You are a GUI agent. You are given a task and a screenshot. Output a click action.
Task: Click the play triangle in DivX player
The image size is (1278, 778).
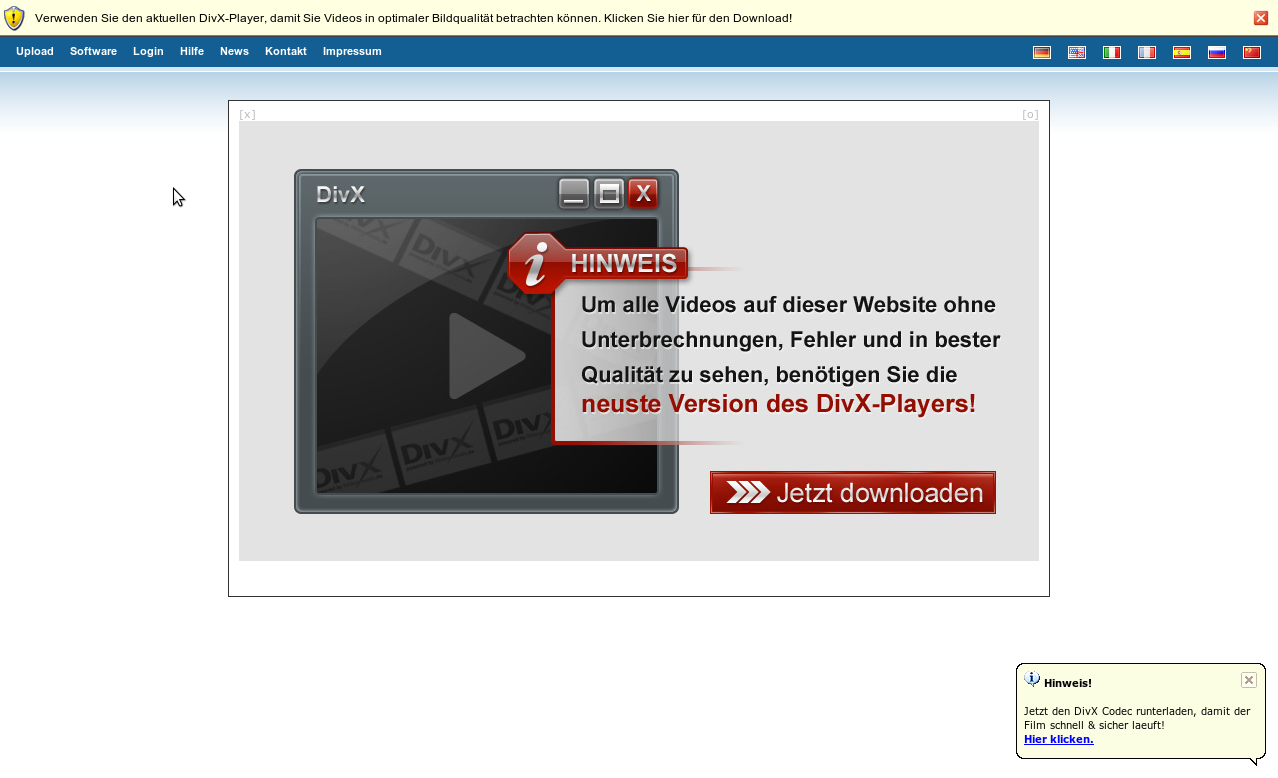(x=486, y=355)
